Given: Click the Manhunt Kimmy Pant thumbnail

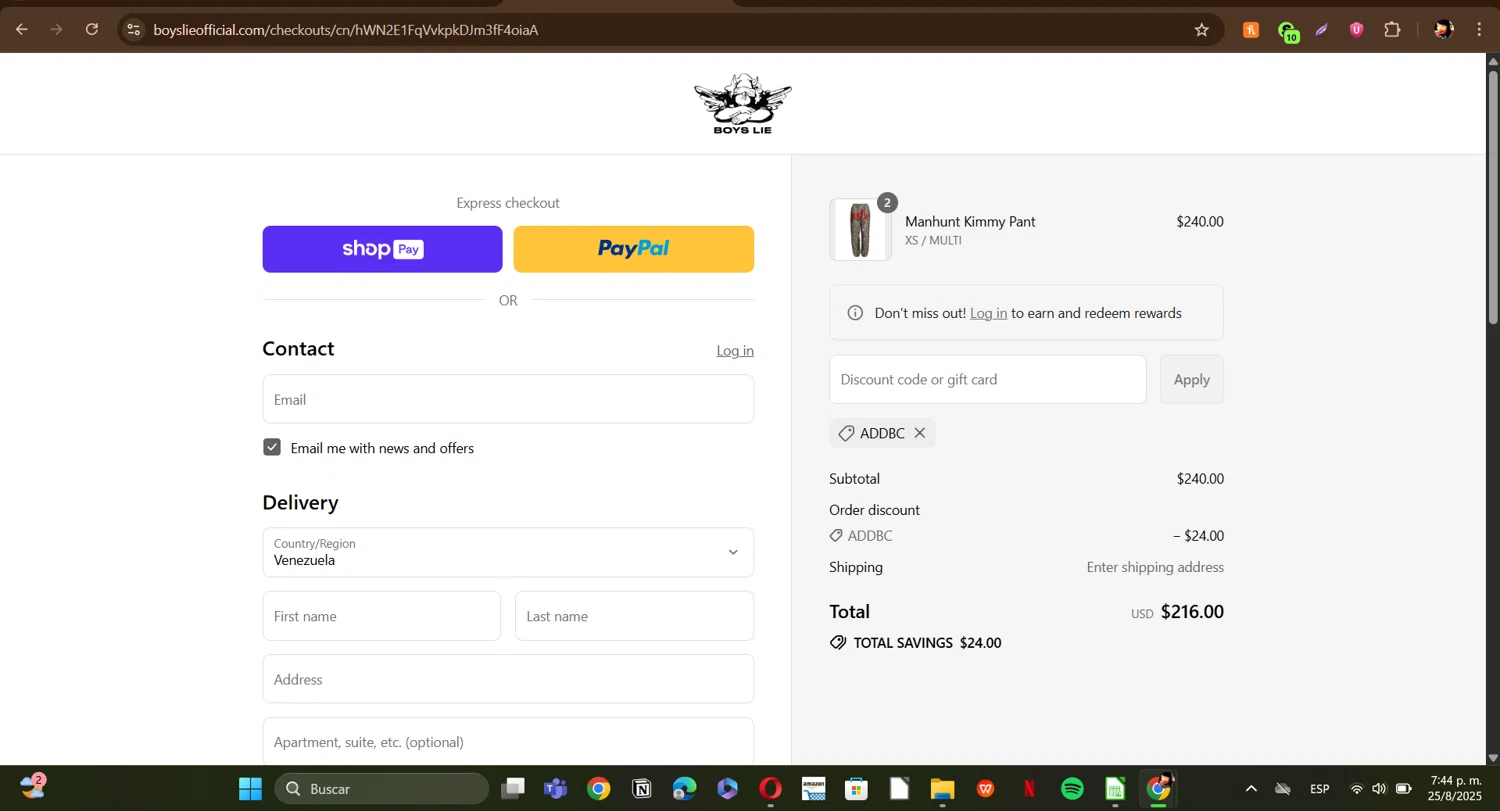Looking at the screenshot, I should 860,230.
